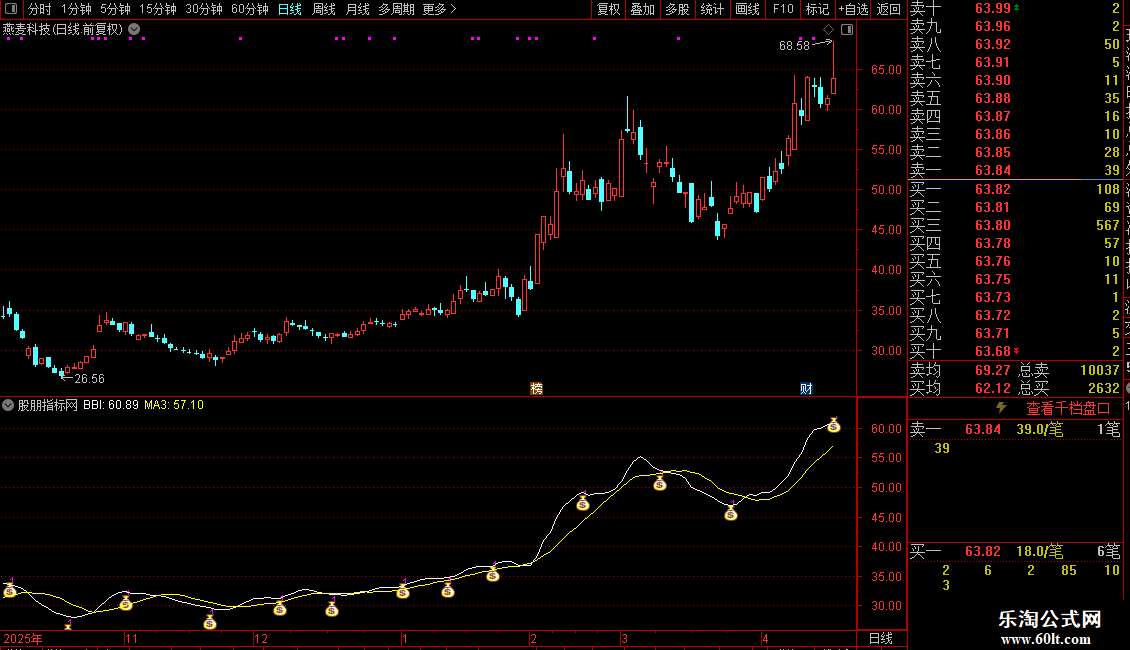The width and height of the screenshot is (1130, 650).
Task: Select 卖十 row at price 63.99
Action: pyautogui.click(x=1015, y=8)
